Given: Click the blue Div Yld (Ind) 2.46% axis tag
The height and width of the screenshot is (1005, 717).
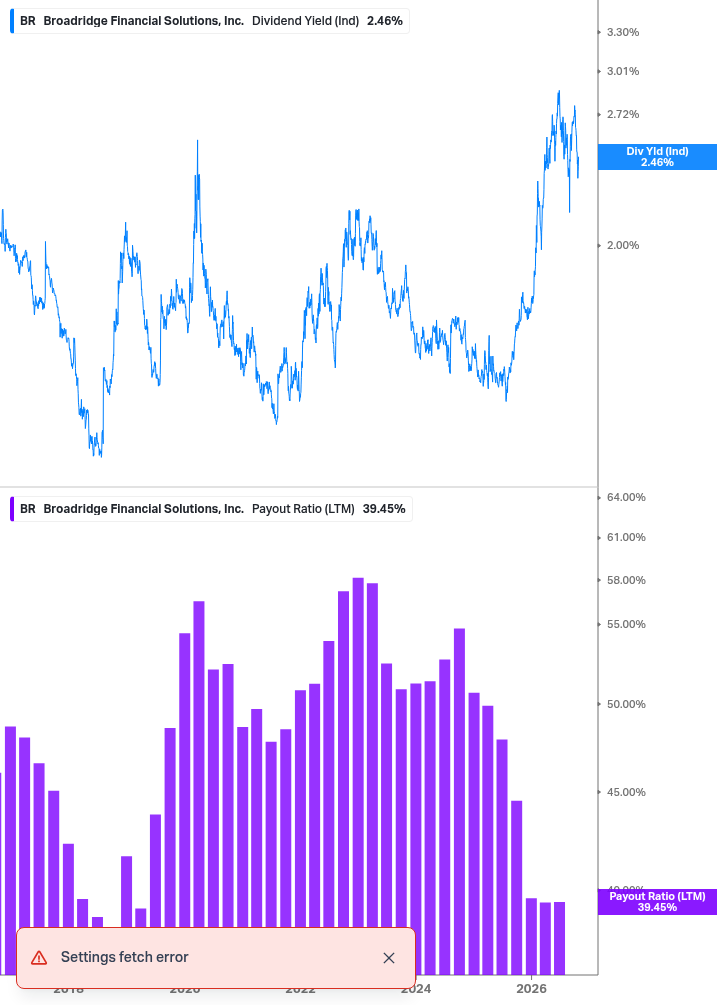Looking at the screenshot, I should click(657, 157).
